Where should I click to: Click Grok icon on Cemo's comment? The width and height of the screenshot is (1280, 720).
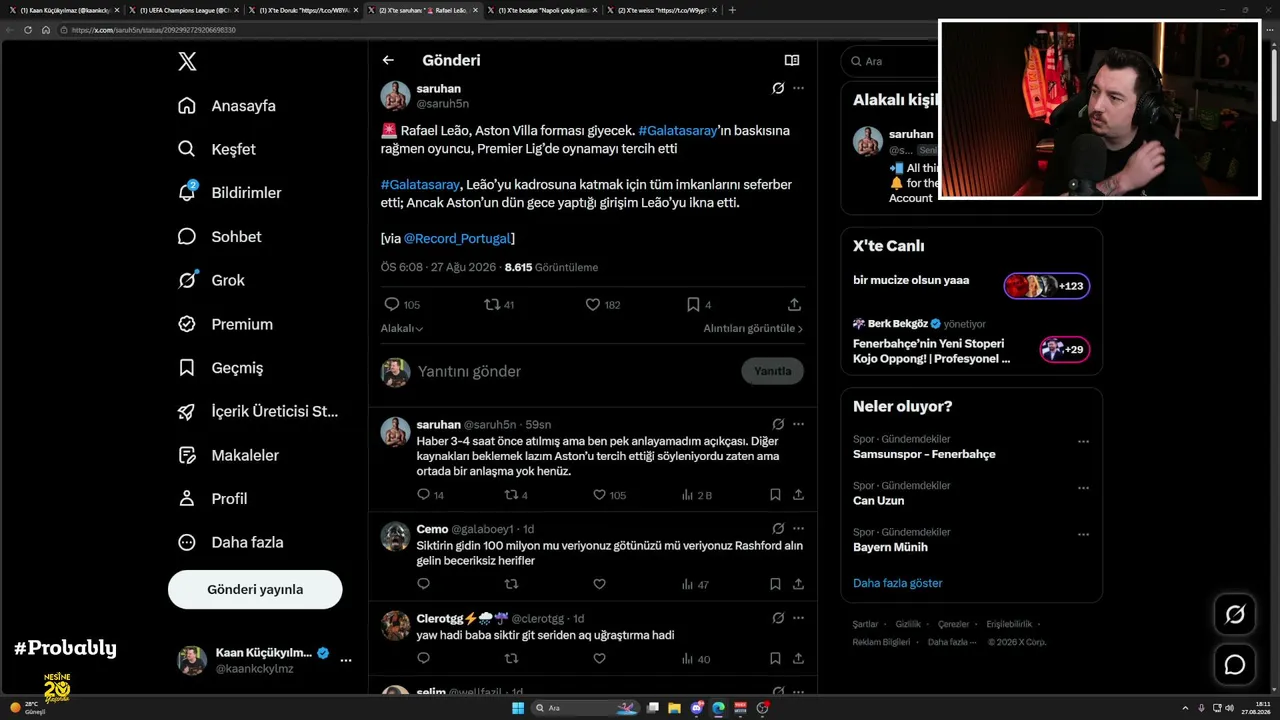click(x=778, y=528)
